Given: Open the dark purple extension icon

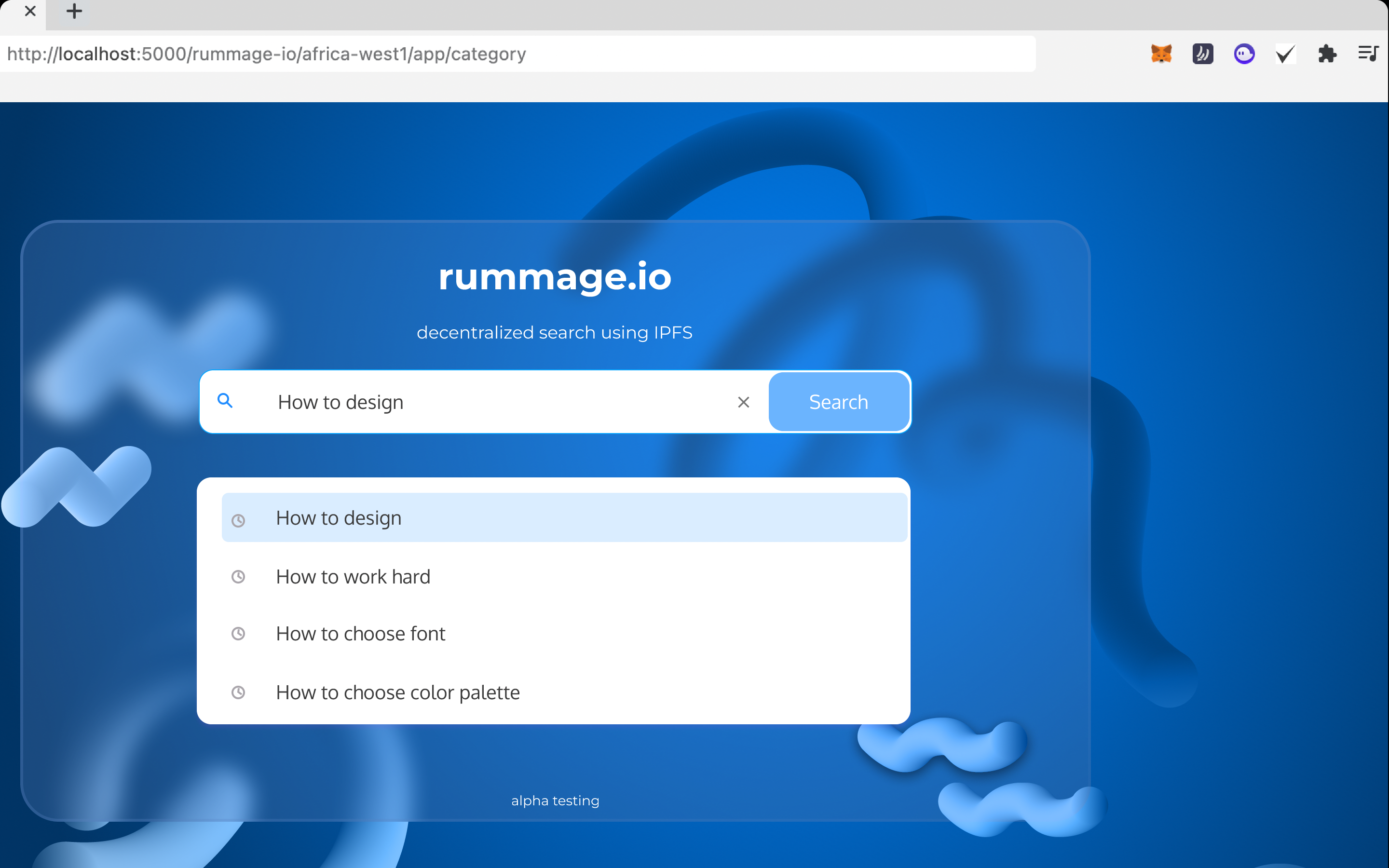Looking at the screenshot, I should coord(1202,54).
